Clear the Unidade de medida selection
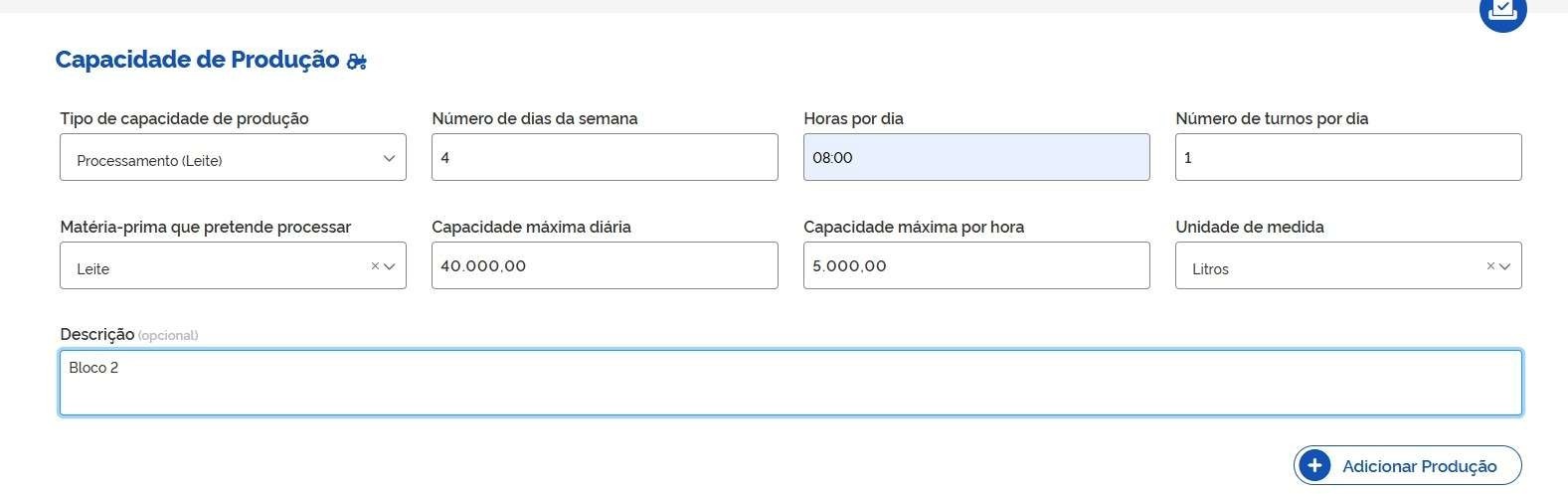 tap(1490, 266)
